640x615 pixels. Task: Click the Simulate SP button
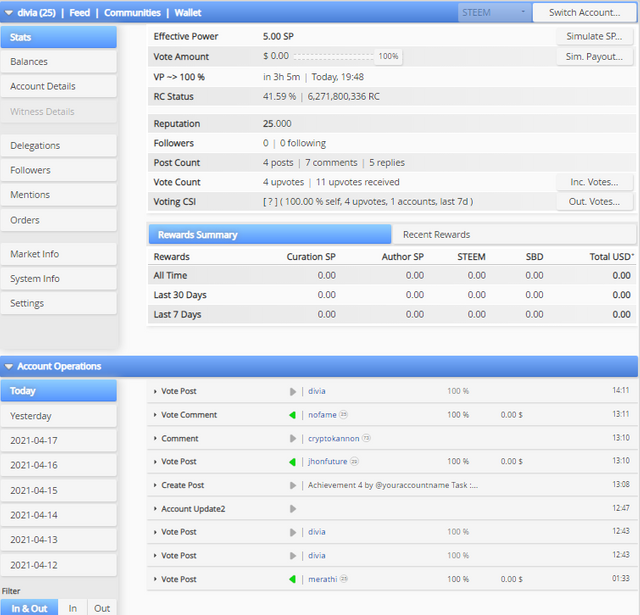pyautogui.click(x=594, y=36)
